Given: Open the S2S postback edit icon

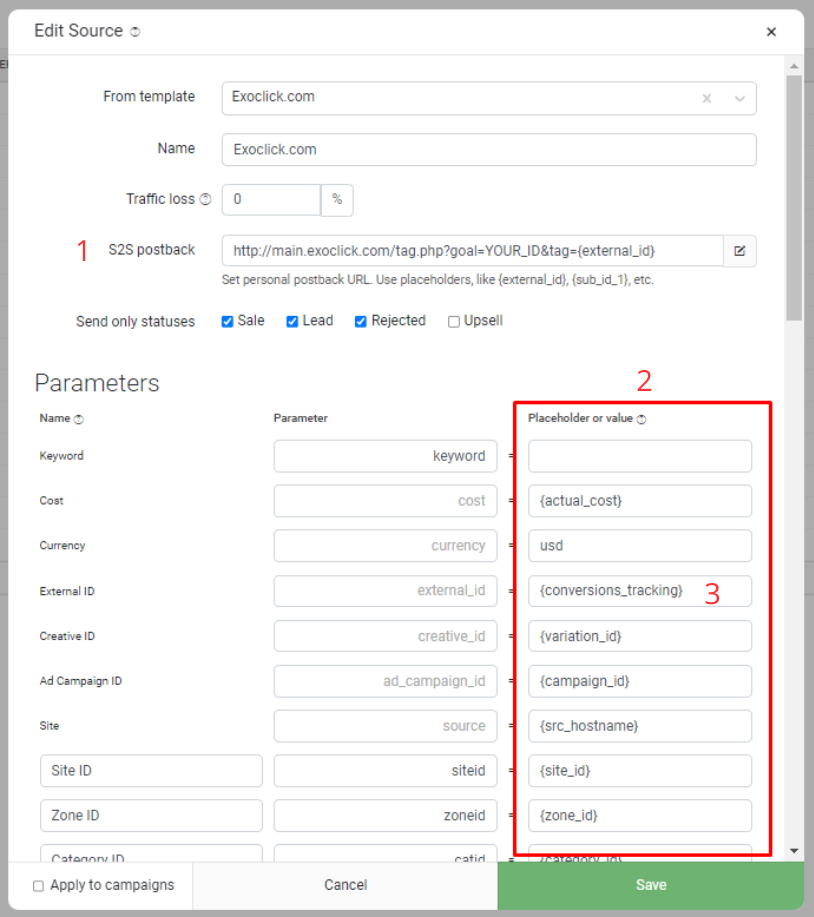Looking at the screenshot, I should (x=740, y=251).
